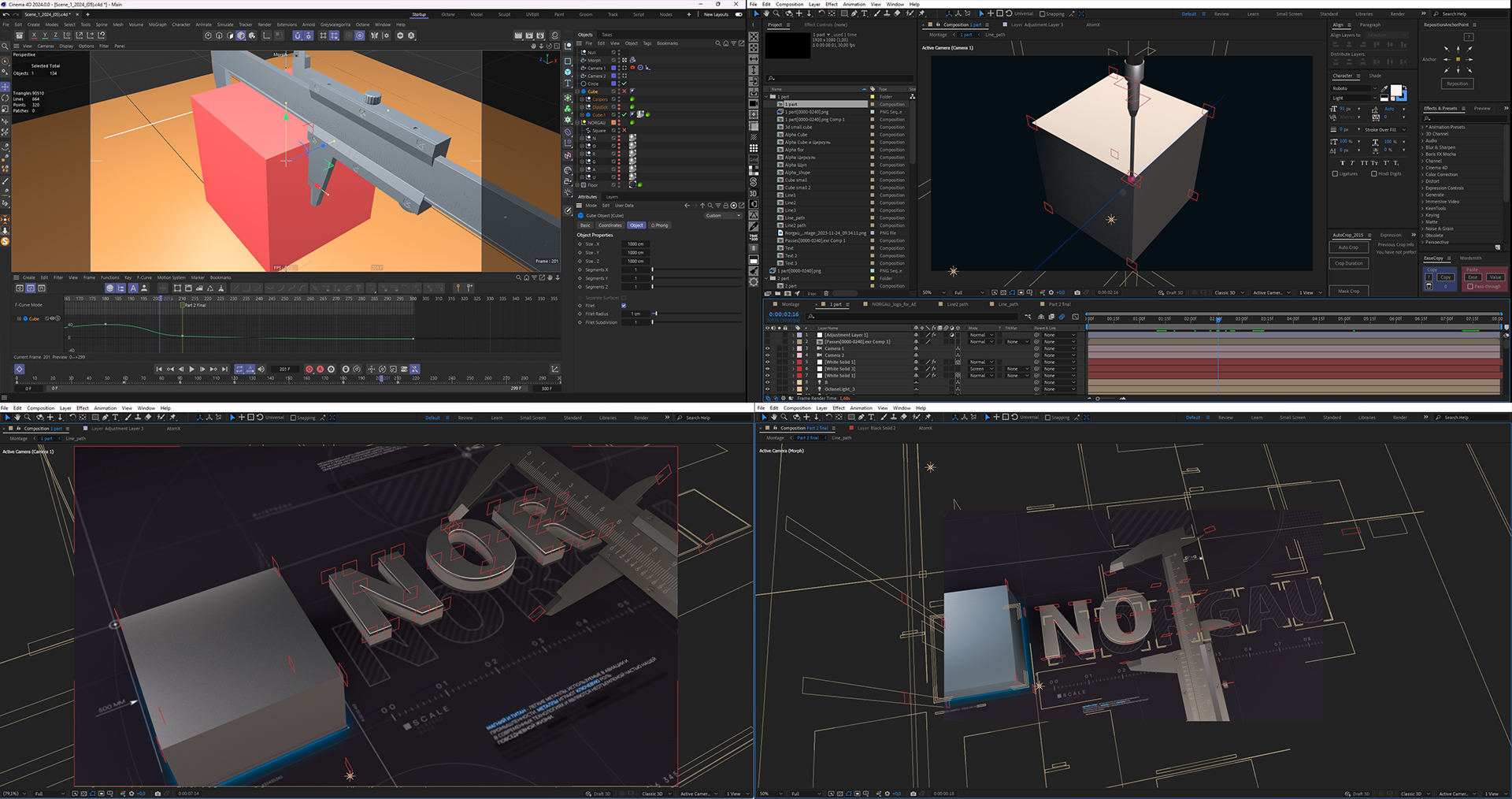Click the up arrow anchor in RepositionAnchorPoint

(1458, 48)
